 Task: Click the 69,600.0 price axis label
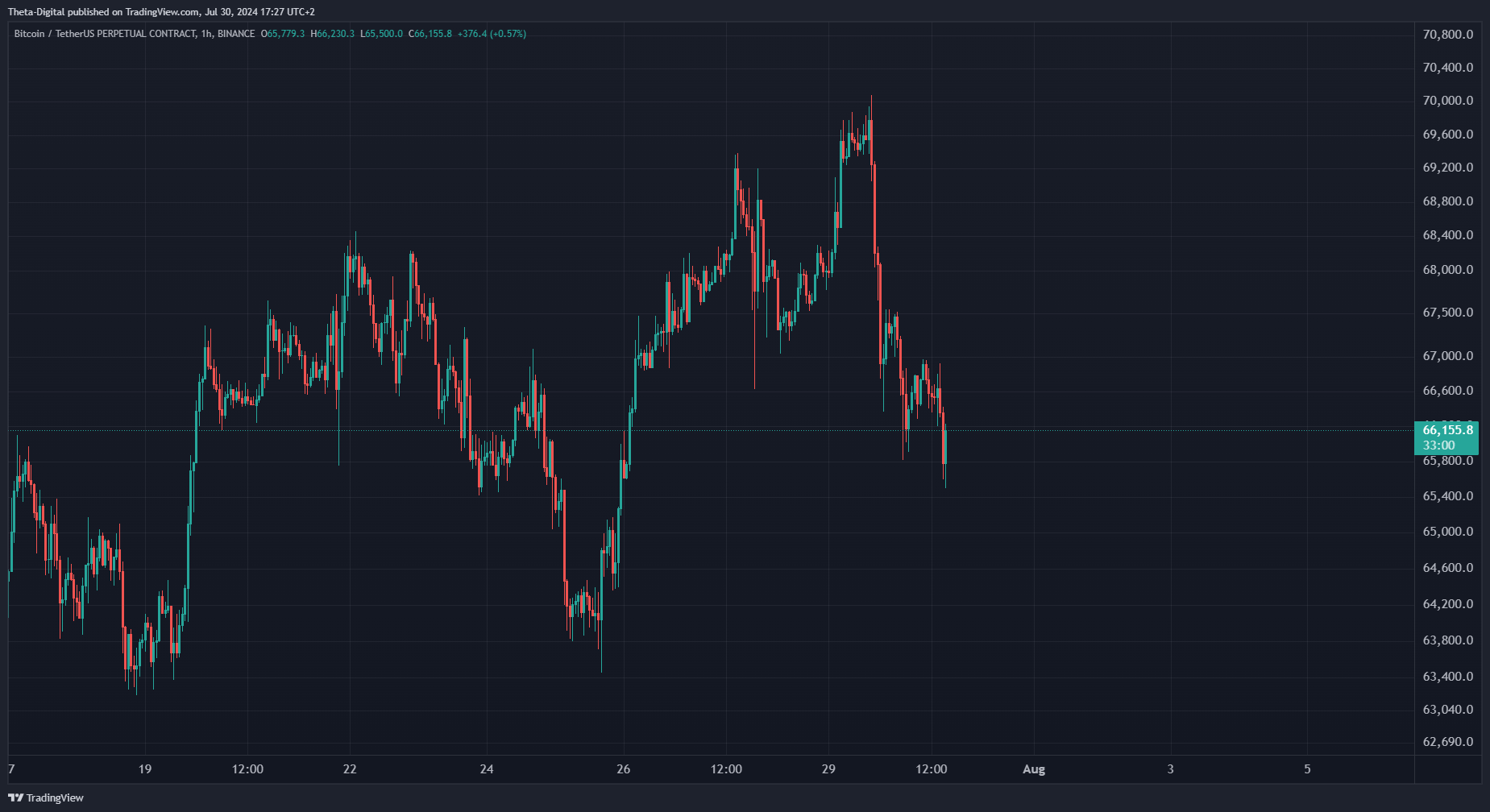(x=1448, y=135)
